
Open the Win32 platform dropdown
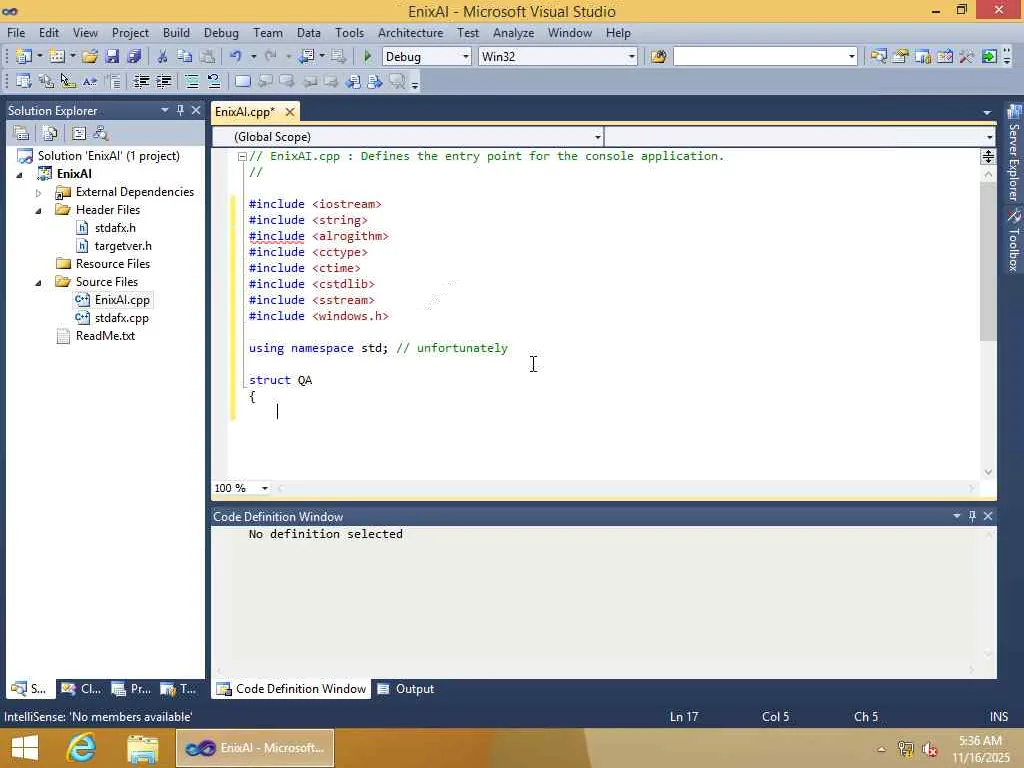(631, 57)
